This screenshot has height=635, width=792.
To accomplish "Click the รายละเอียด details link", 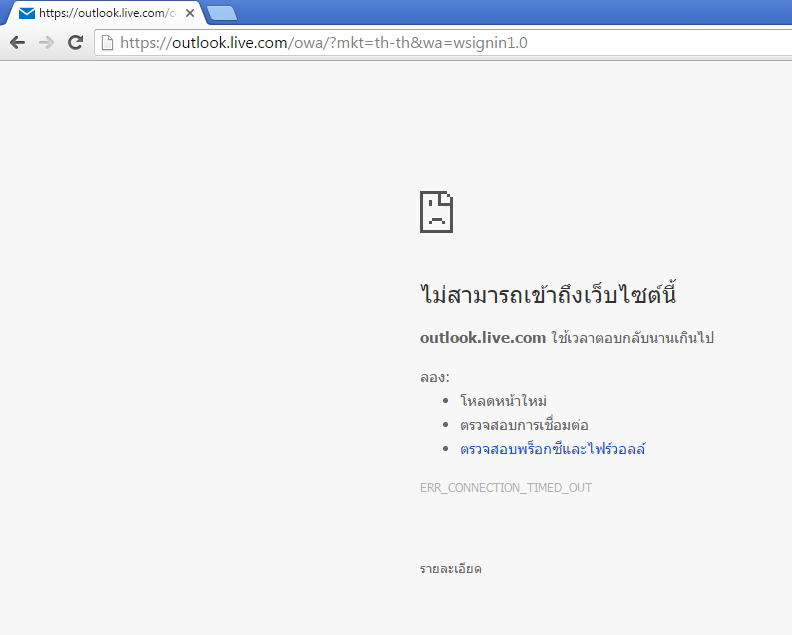I will point(451,569).
